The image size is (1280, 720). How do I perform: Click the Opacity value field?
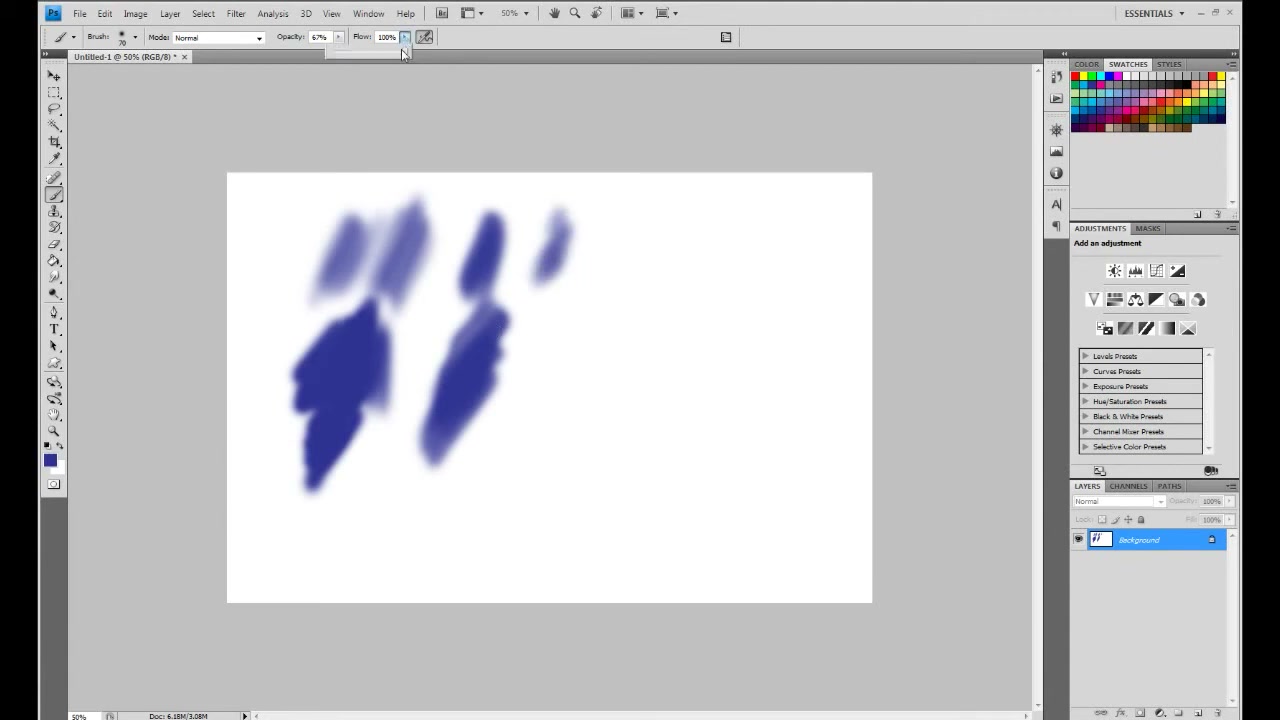tap(319, 37)
